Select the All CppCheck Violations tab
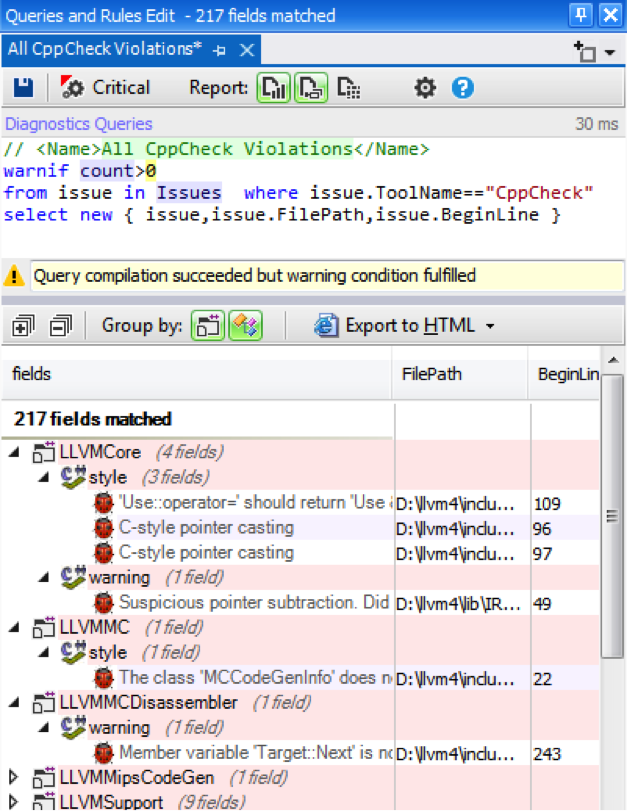This screenshot has width=628, height=811. point(104,49)
